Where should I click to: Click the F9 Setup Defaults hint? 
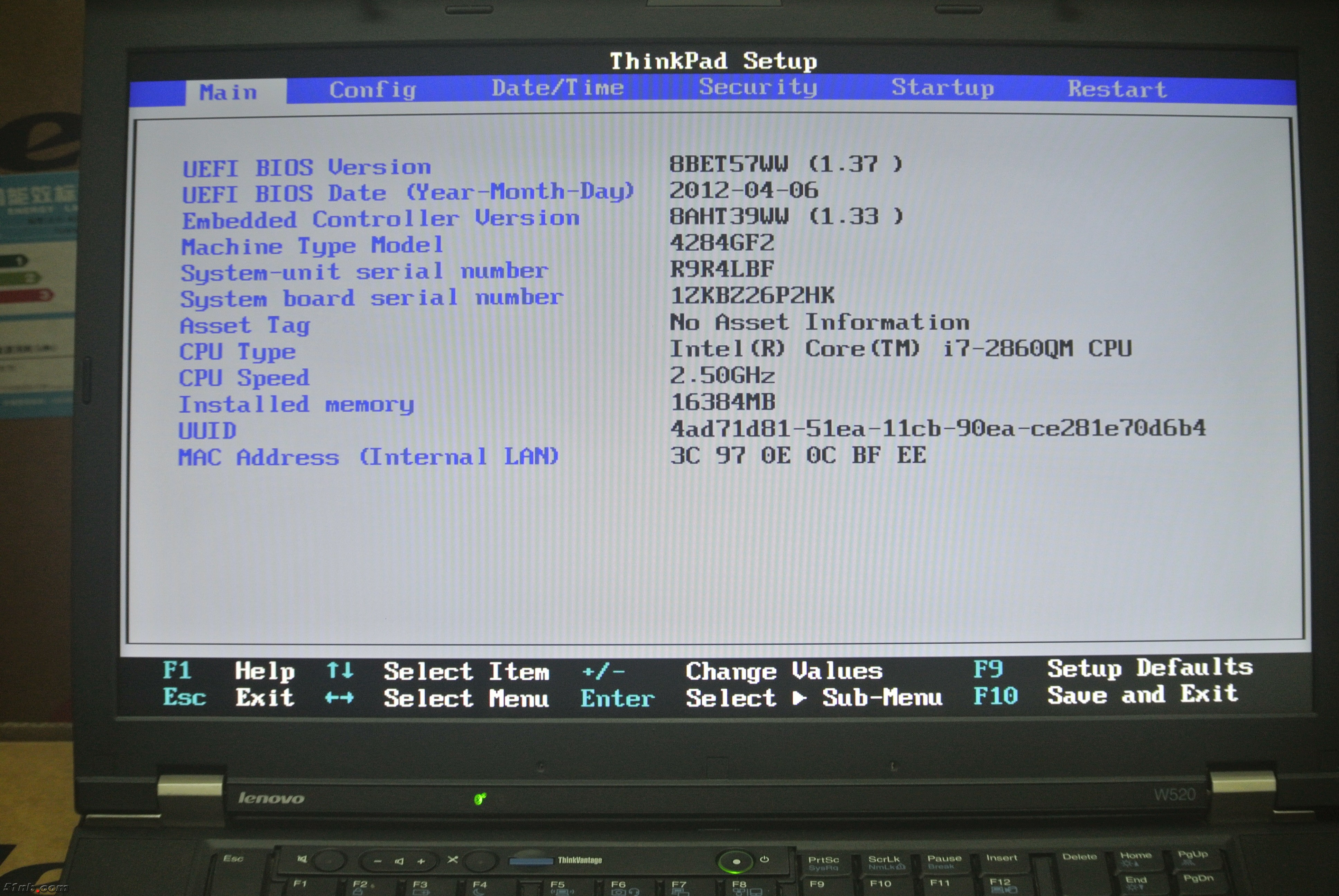pyautogui.click(x=1112, y=668)
